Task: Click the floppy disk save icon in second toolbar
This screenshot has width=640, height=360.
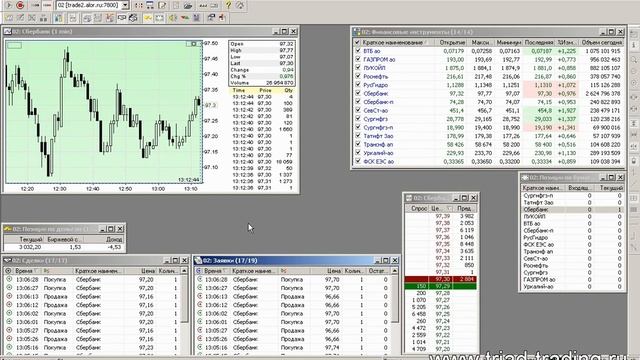Action: [x=197, y=18]
